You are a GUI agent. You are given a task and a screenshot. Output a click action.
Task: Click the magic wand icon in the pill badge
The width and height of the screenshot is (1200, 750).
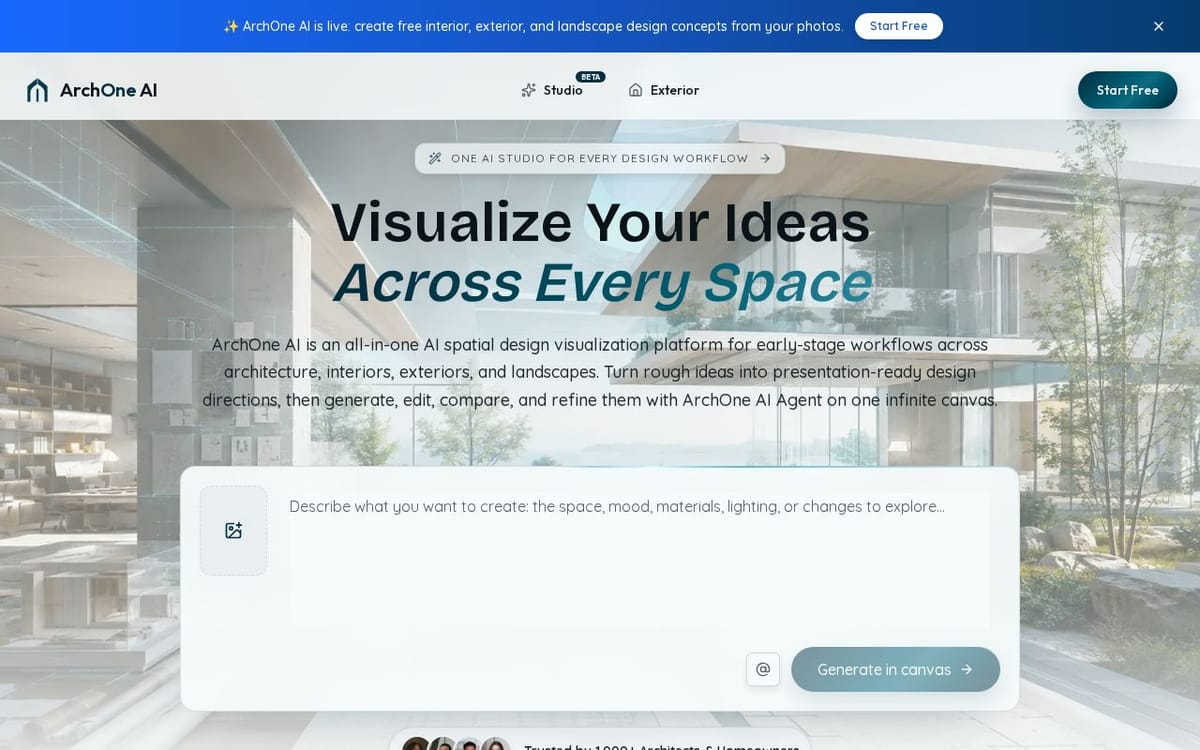click(435, 158)
